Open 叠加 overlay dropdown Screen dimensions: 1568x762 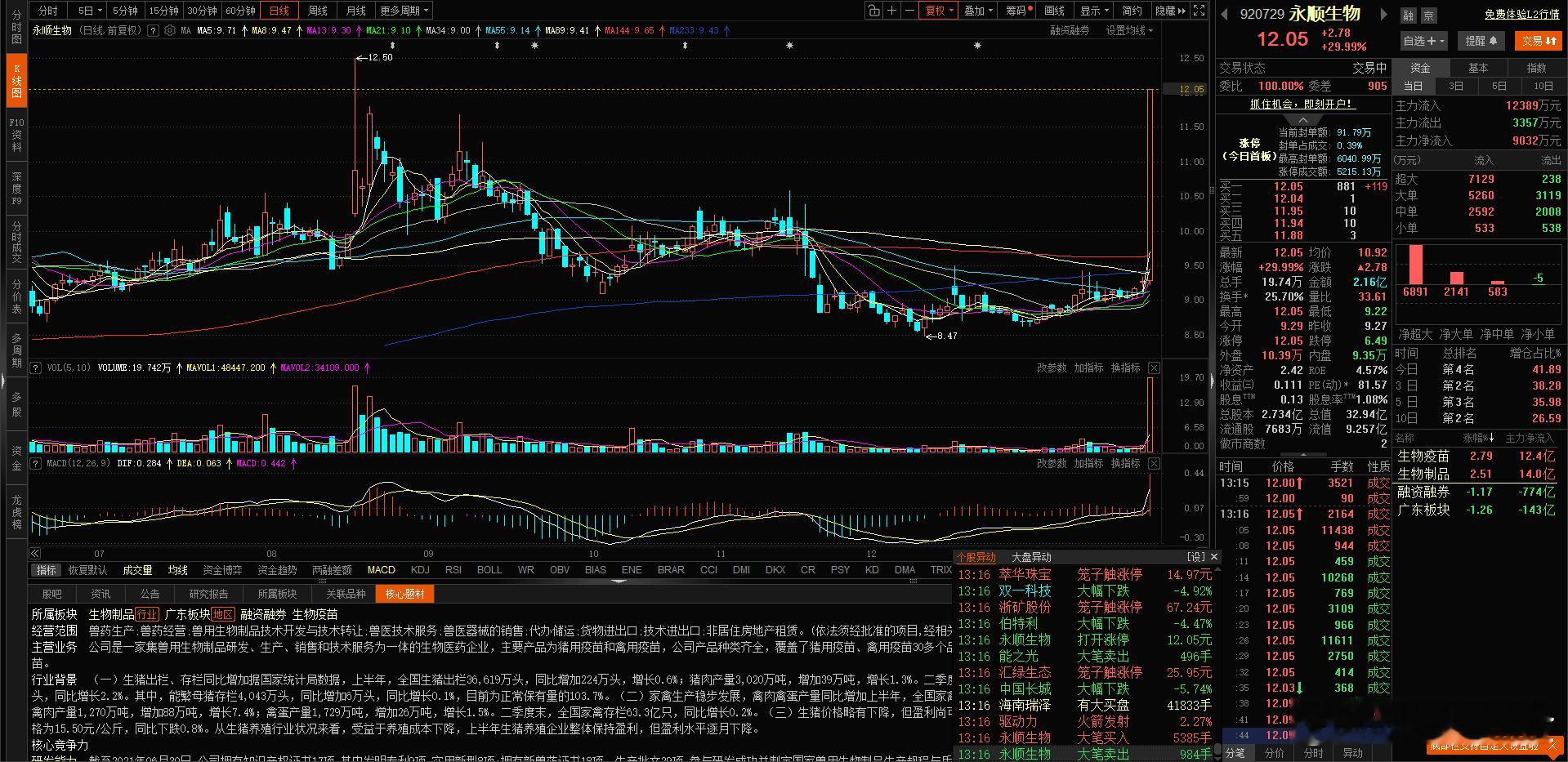coord(978,11)
